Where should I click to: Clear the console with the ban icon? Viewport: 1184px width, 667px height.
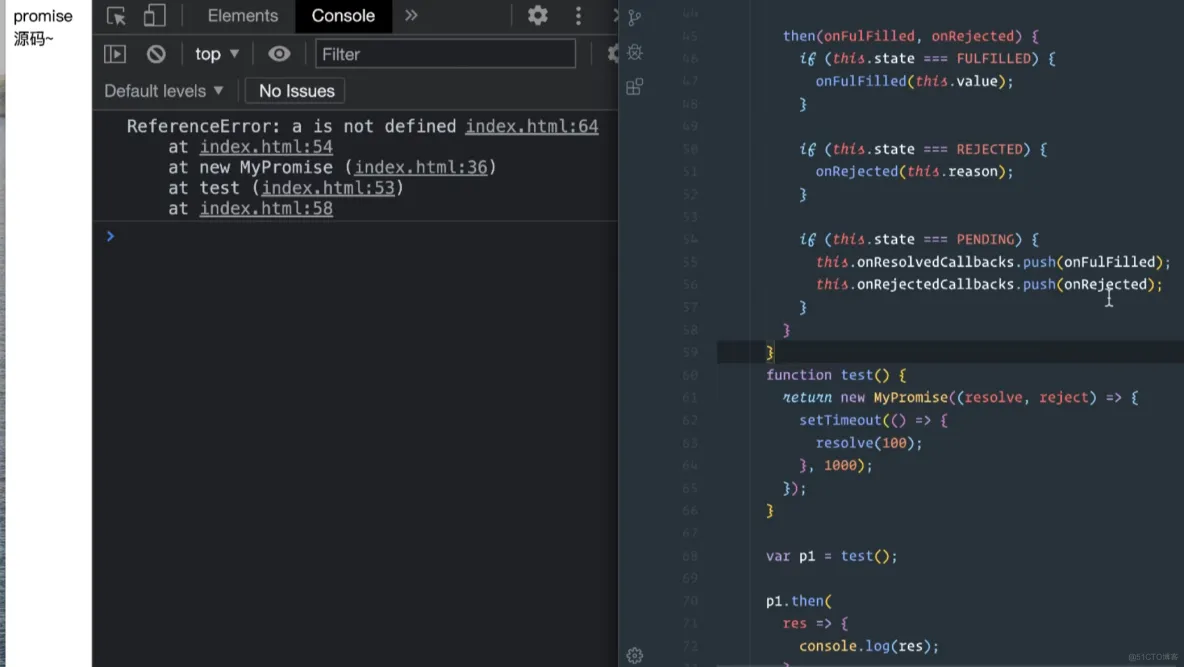[x=156, y=54]
